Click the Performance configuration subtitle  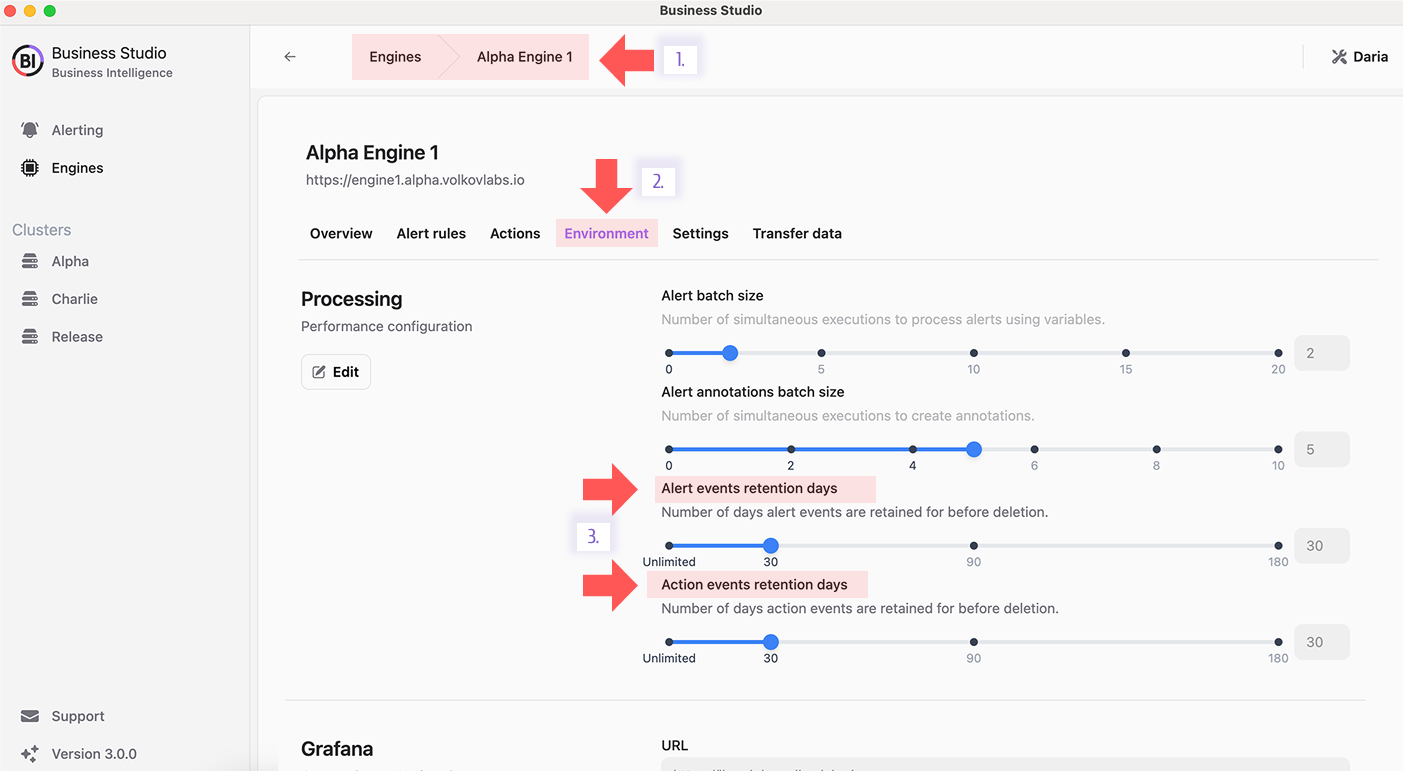pos(387,326)
